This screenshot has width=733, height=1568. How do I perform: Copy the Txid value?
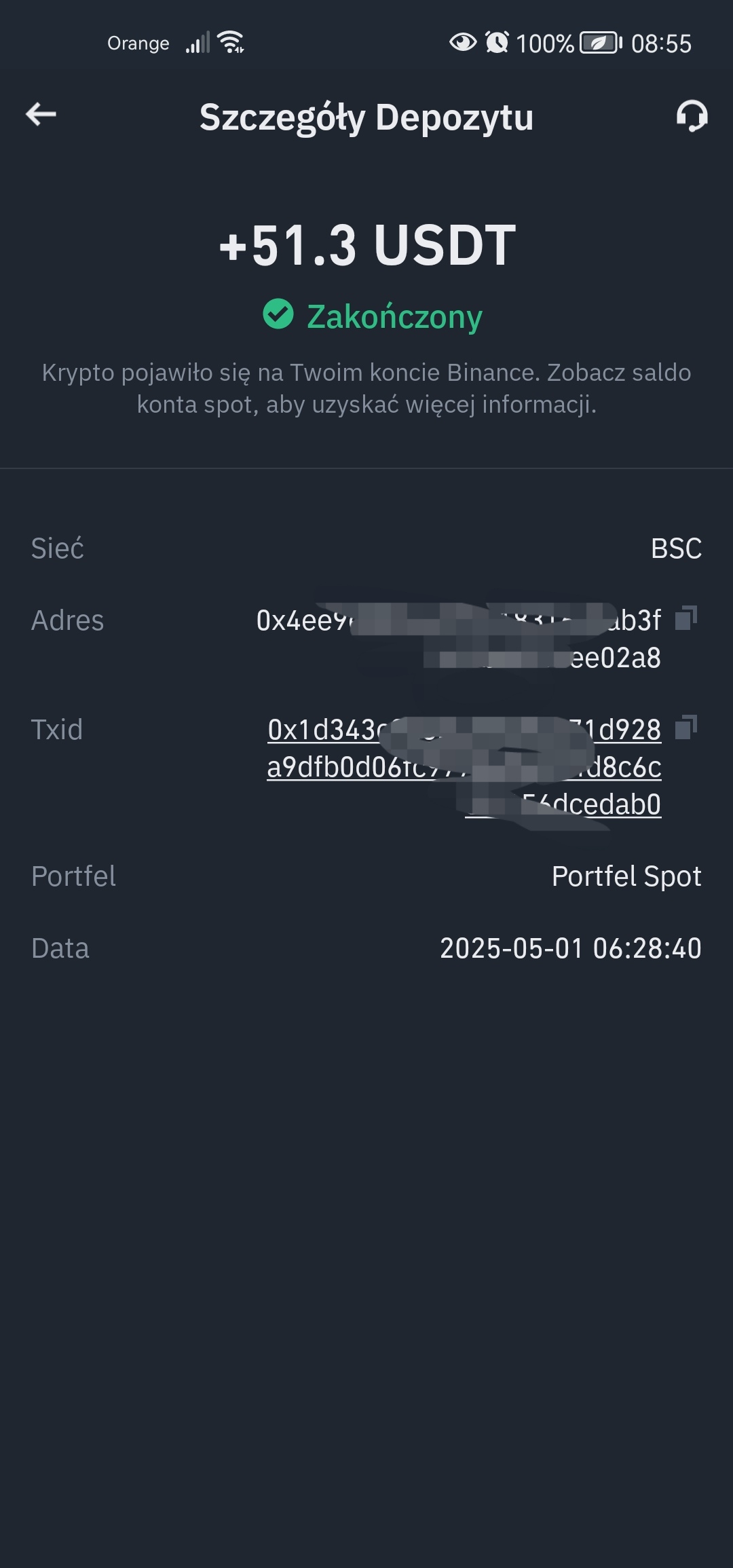click(686, 727)
